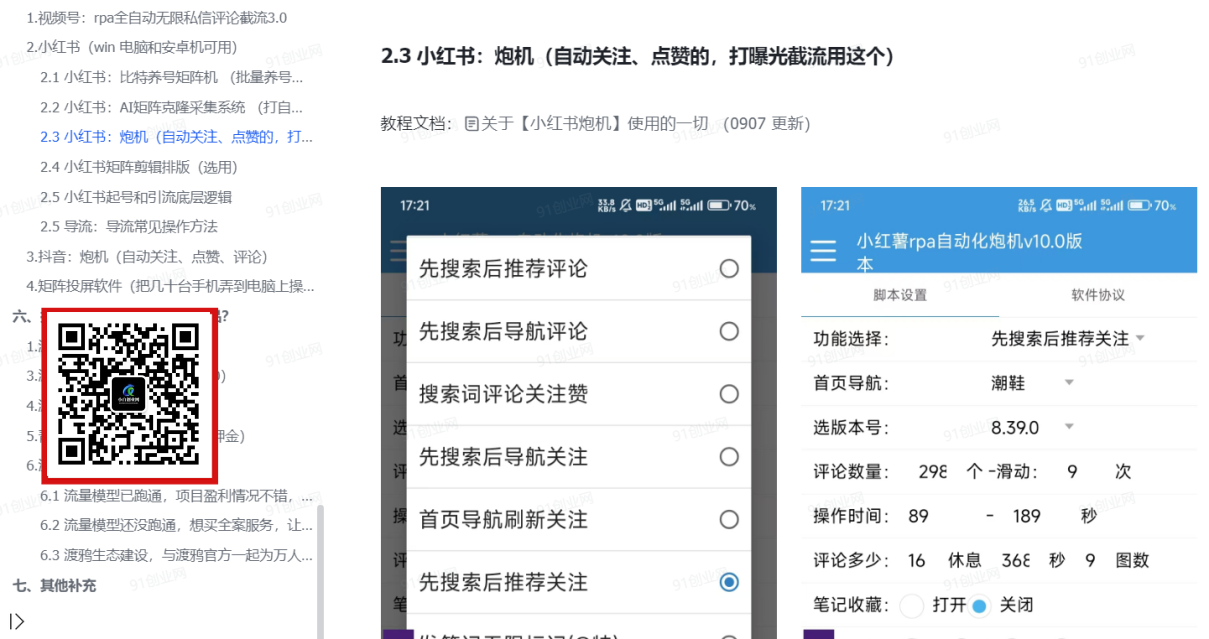
Task: Open 选版本号 dropdown showing 8.39.0
Action: (1032, 428)
